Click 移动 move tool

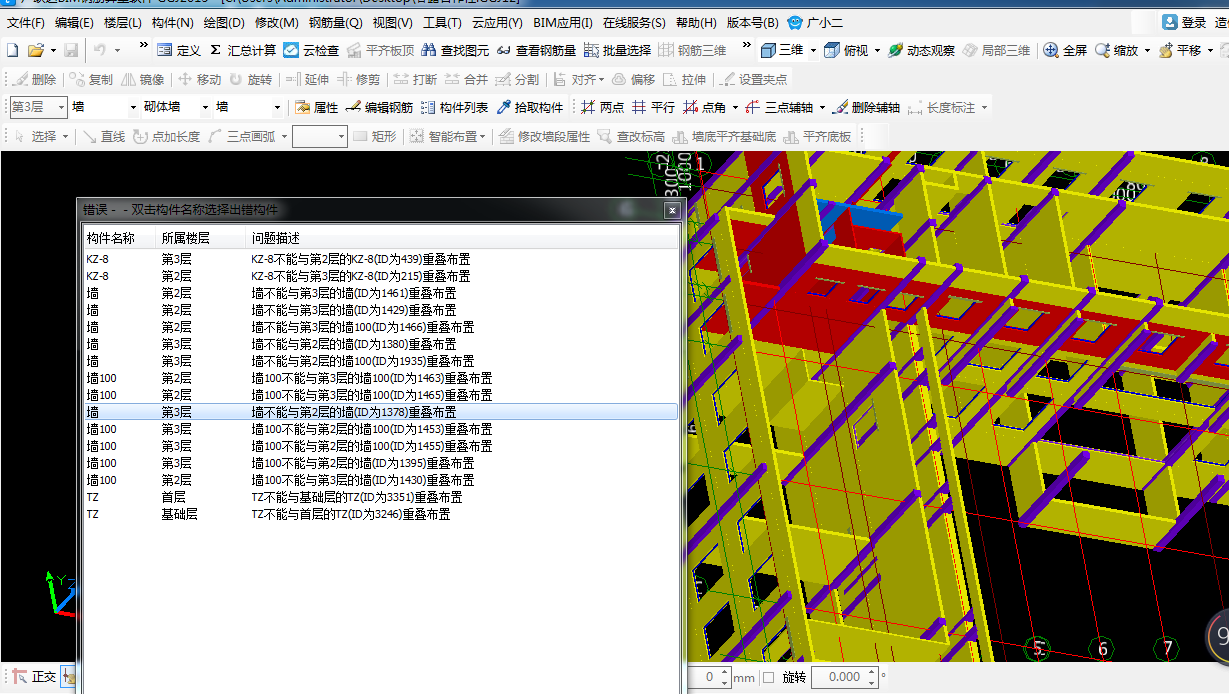[x=199, y=79]
